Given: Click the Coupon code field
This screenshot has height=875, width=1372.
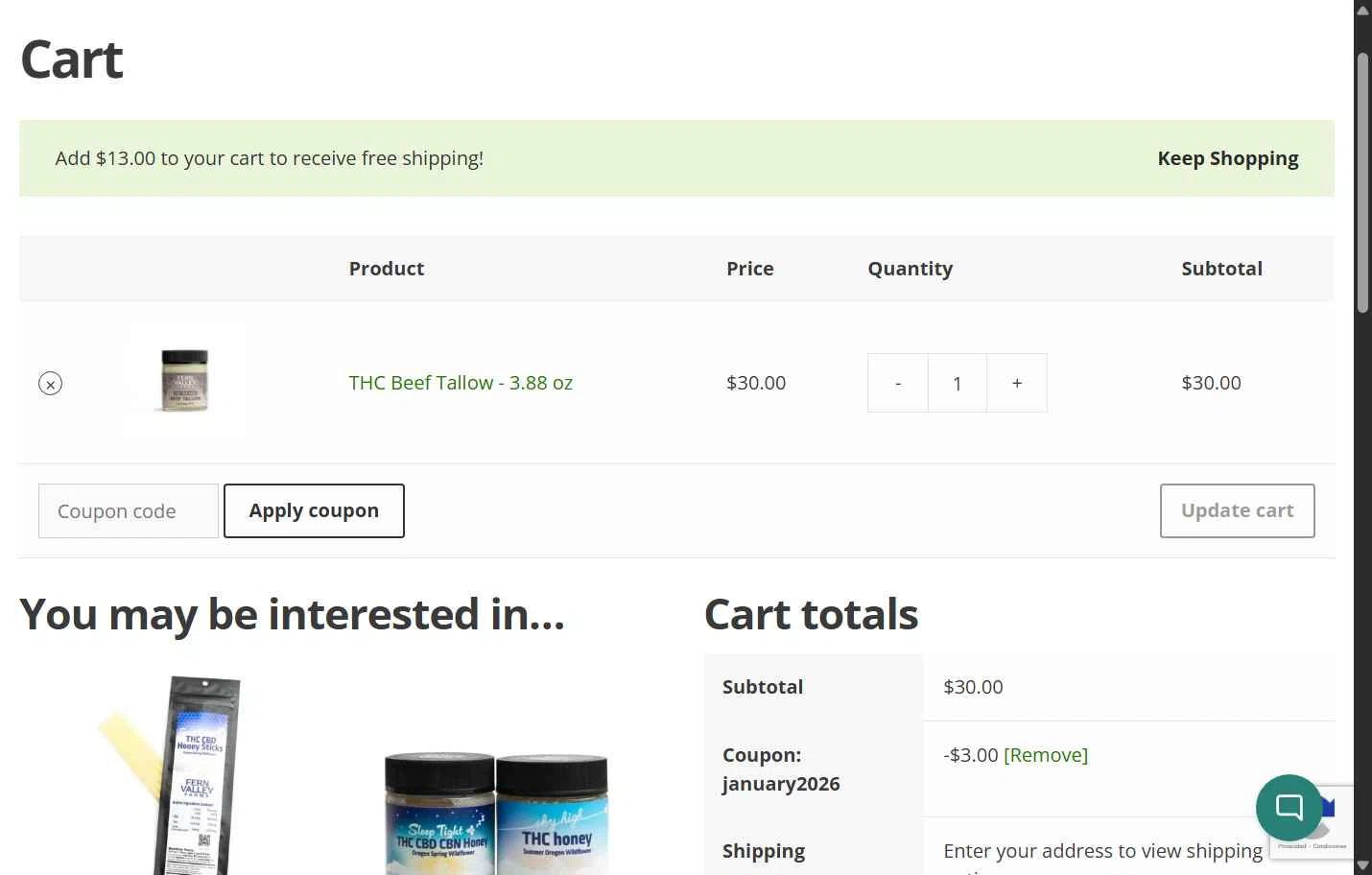Looking at the screenshot, I should coord(129,511).
